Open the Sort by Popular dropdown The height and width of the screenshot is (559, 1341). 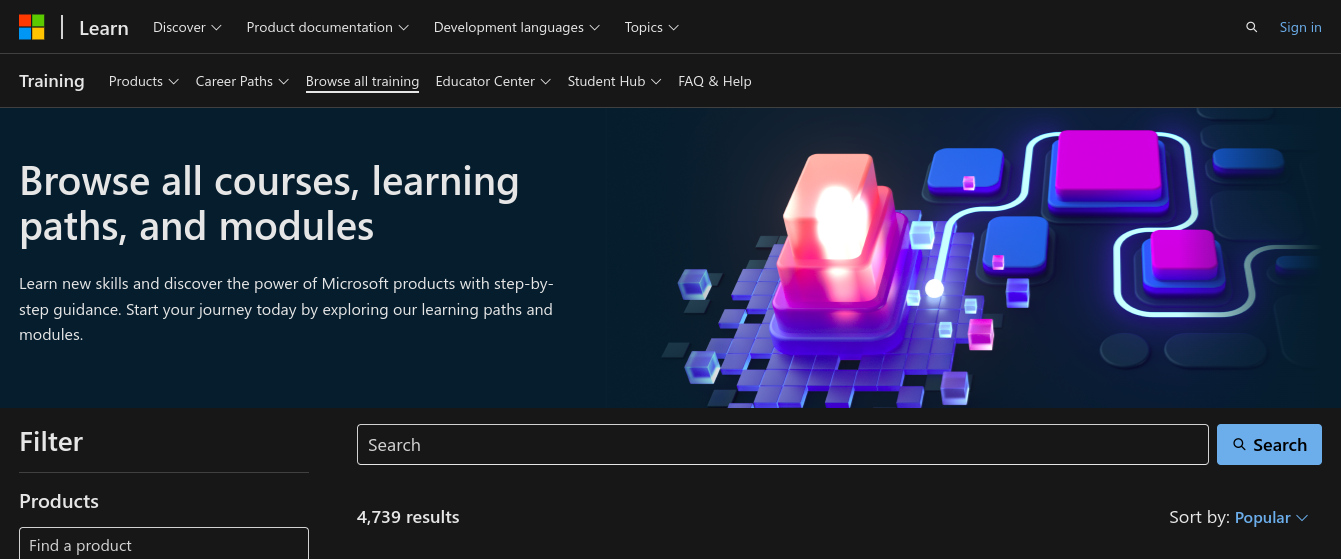tap(1271, 517)
